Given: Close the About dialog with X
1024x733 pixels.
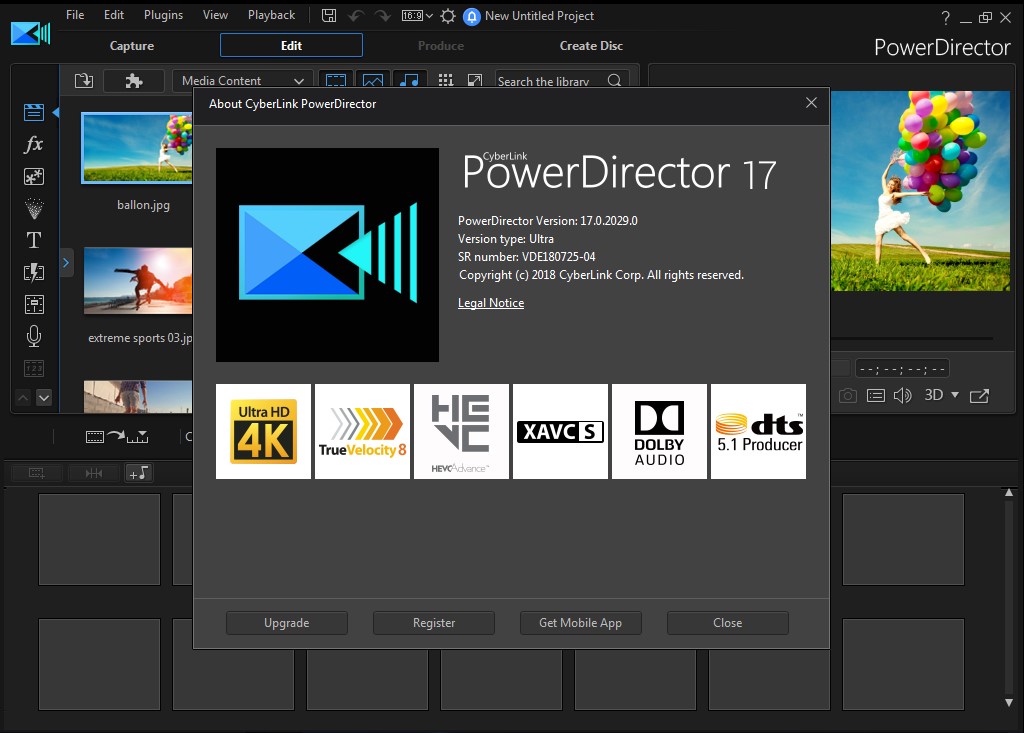Looking at the screenshot, I should 811,103.
